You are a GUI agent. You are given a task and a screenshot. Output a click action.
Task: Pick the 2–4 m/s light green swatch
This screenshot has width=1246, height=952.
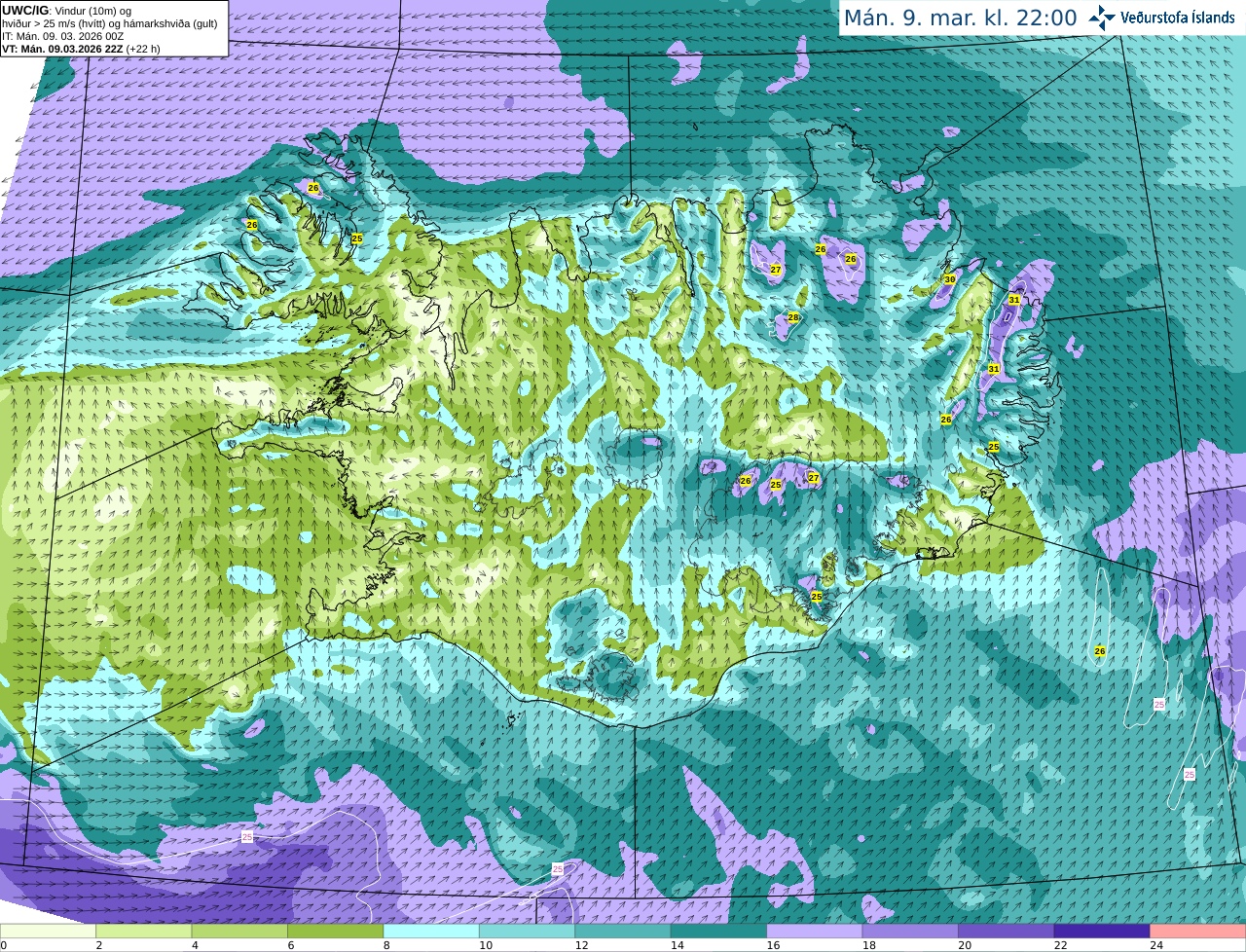[144, 931]
